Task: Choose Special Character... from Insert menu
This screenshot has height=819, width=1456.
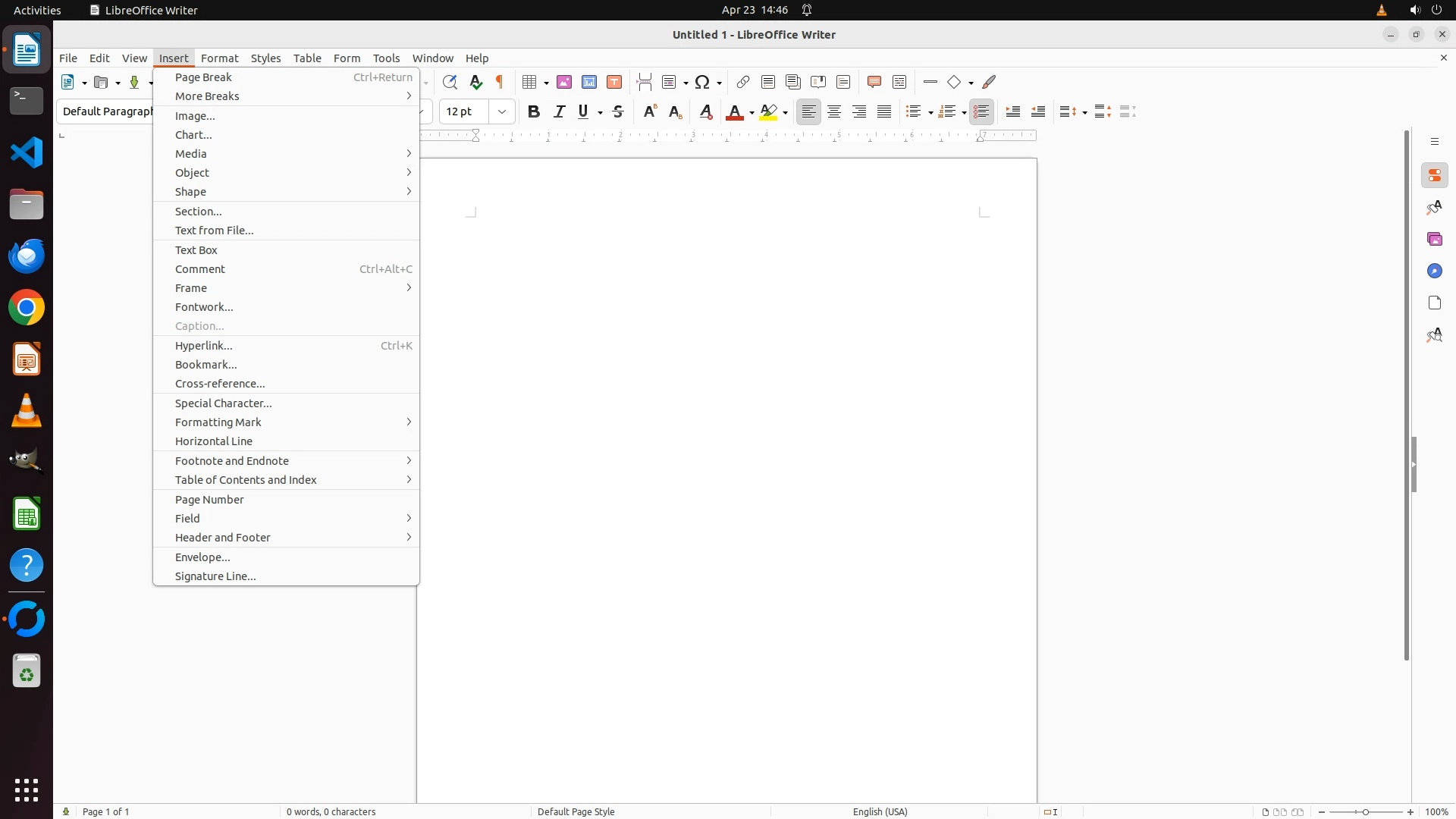Action: point(224,403)
